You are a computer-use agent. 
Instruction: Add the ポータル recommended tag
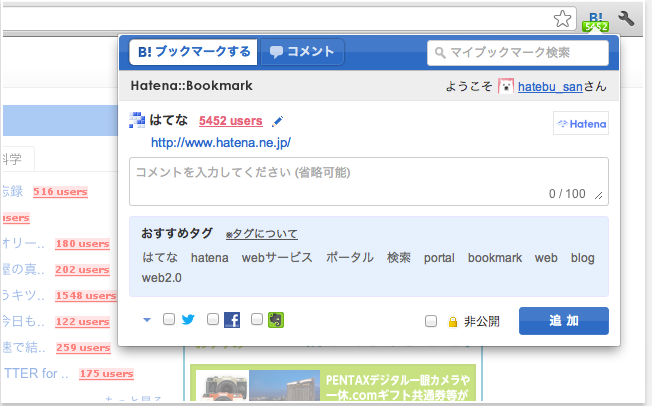pos(350,257)
